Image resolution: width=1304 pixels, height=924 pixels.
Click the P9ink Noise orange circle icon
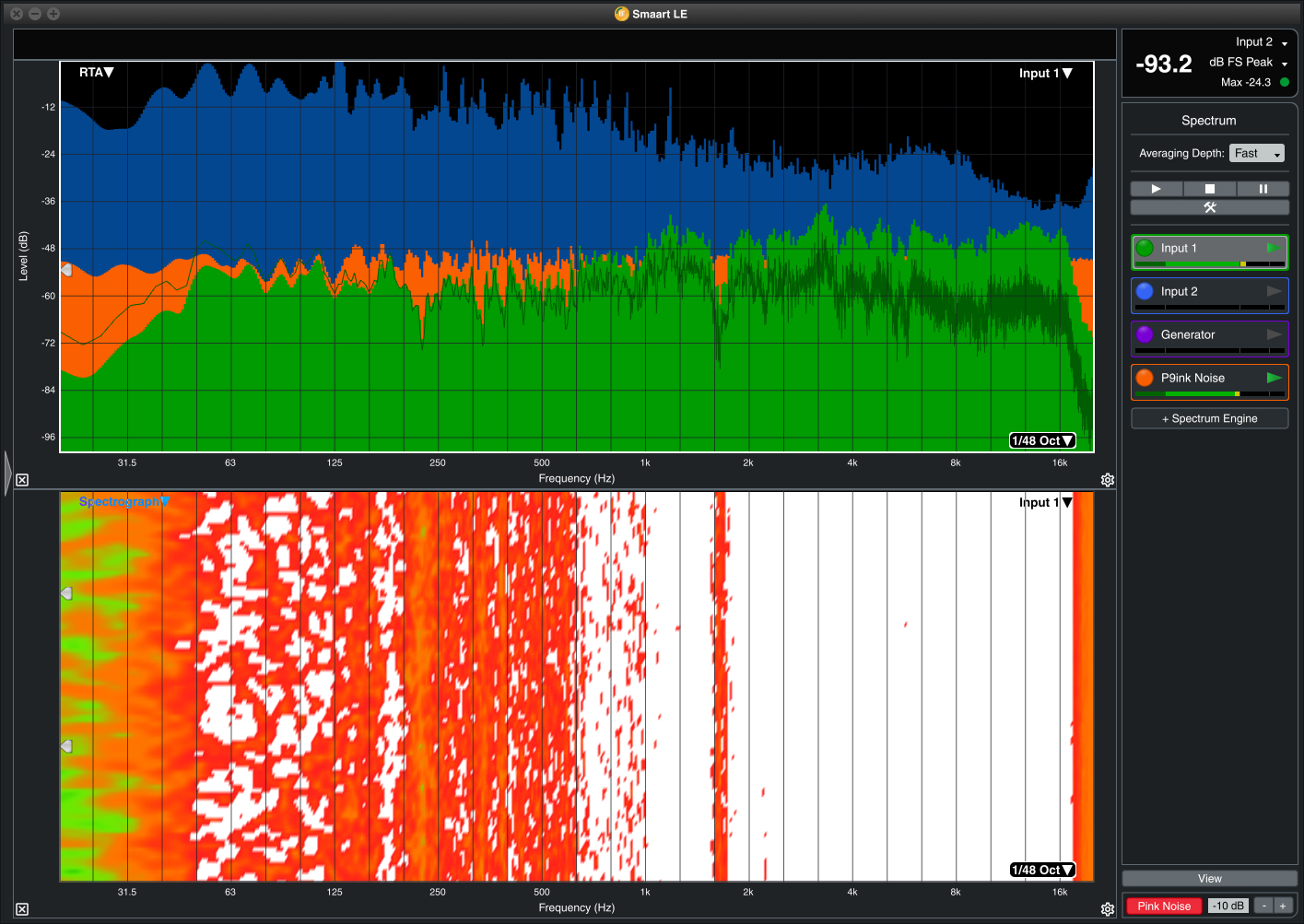[x=1145, y=378]
